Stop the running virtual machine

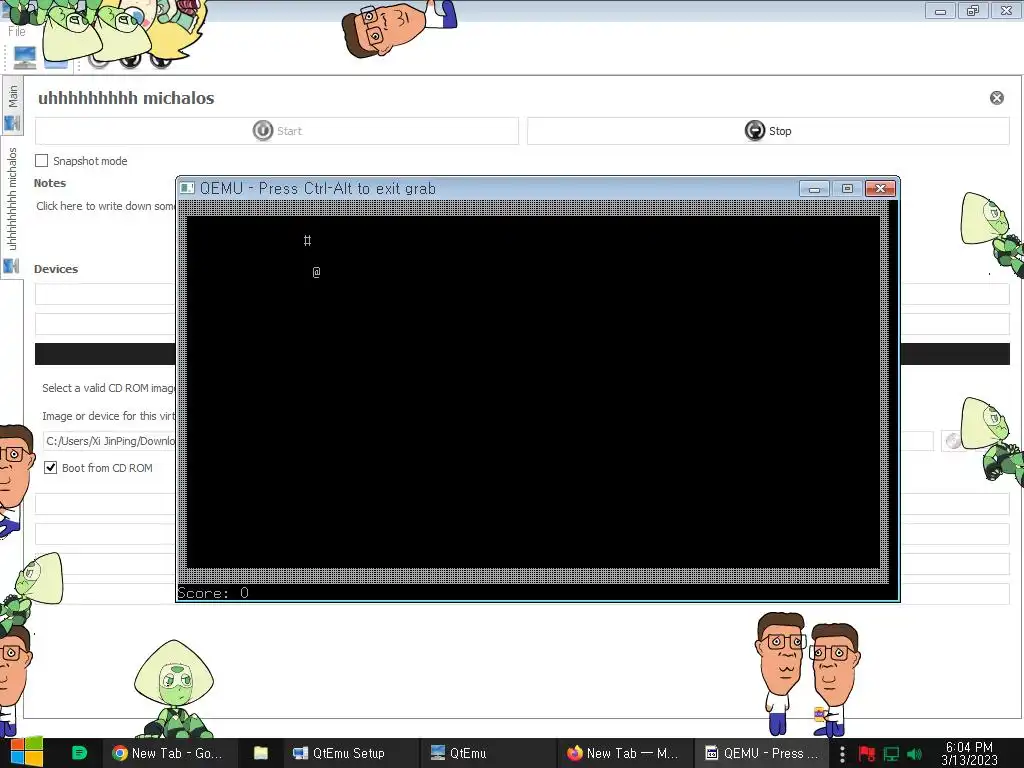768,131
